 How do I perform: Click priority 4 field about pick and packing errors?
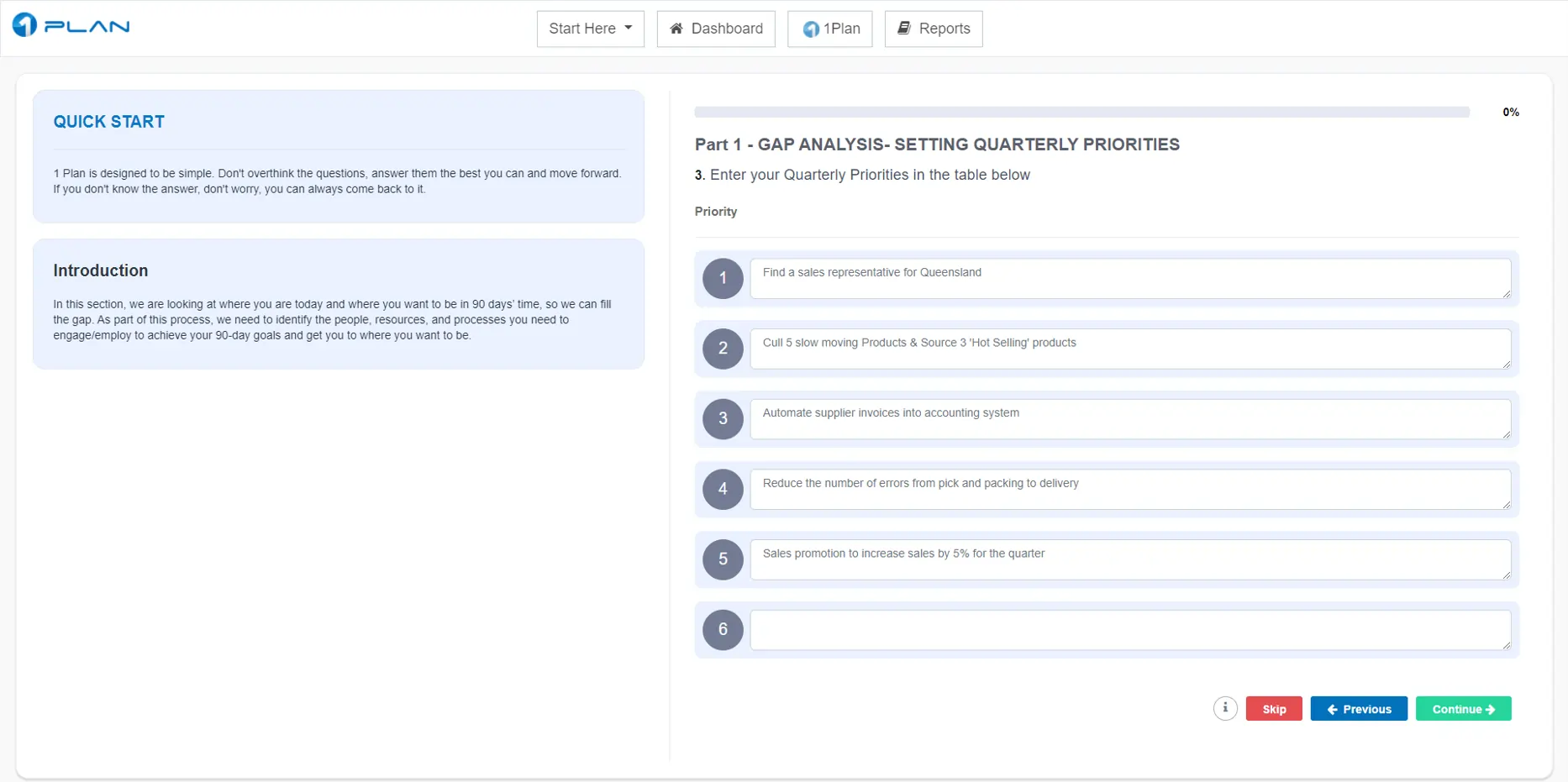pos(1130,489)
